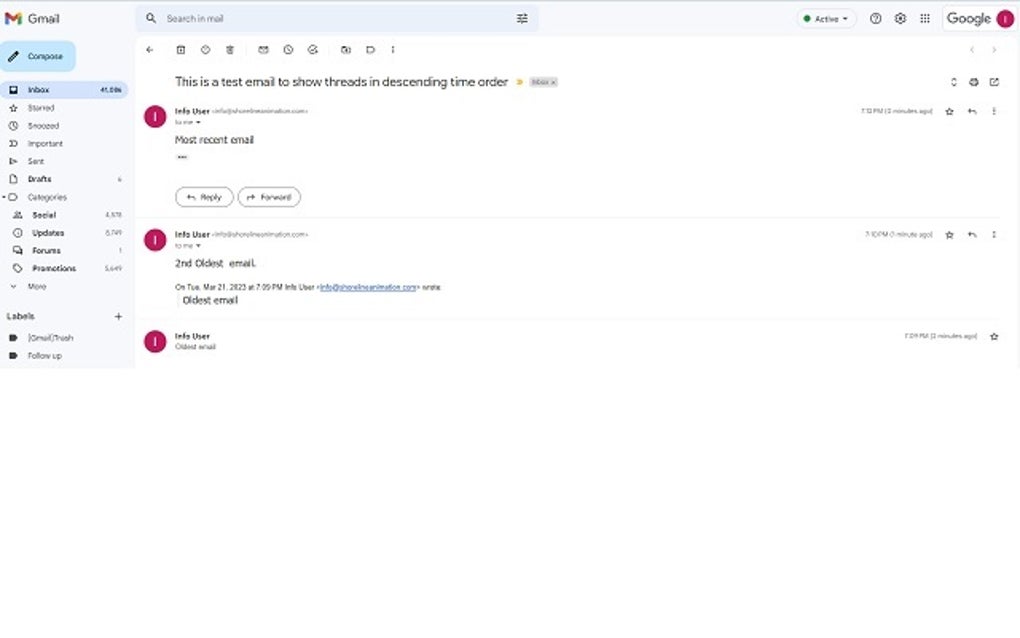
Task: Open the Compose button to write email
Action: [42, 57]
